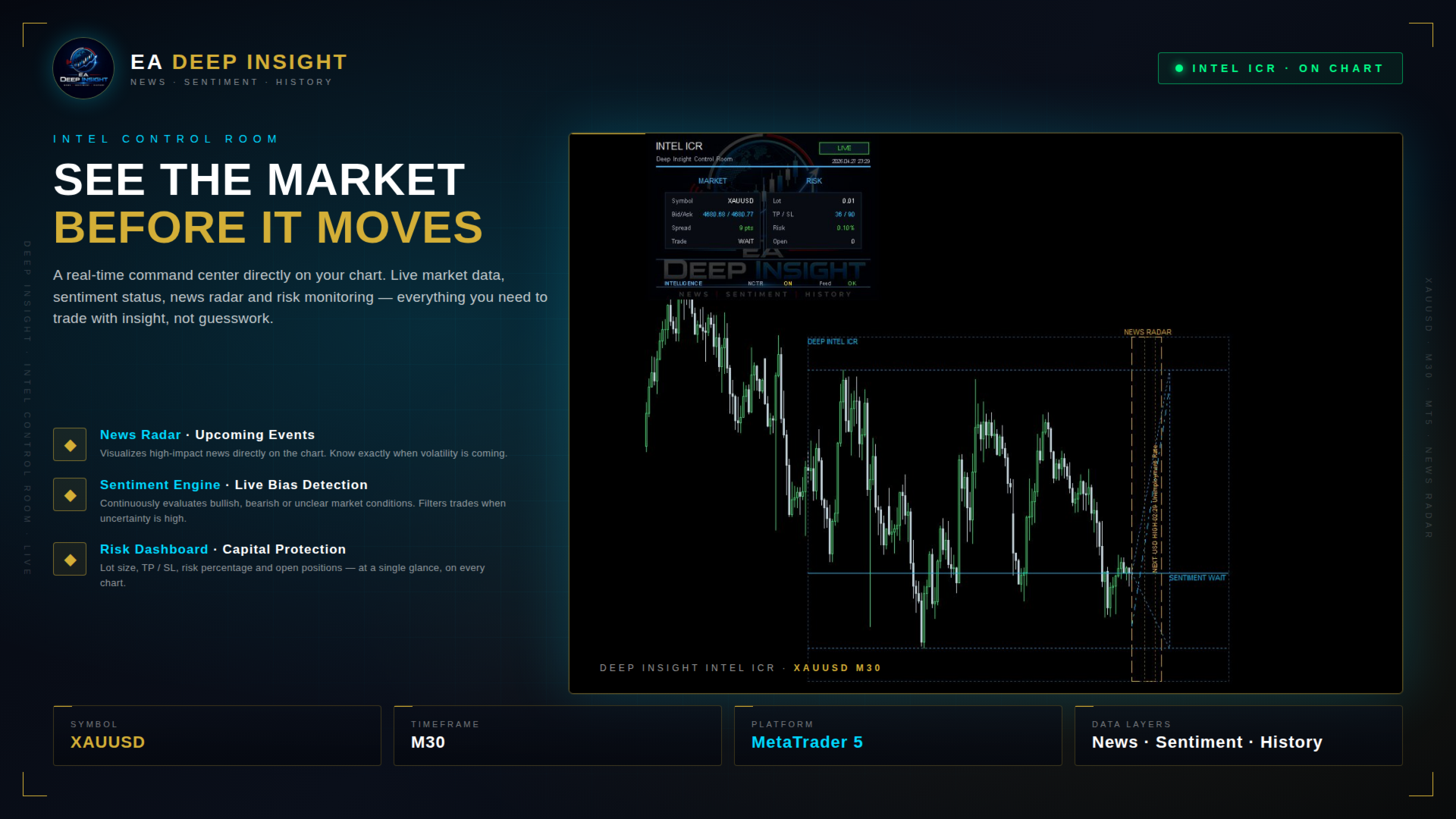1456x819 pixels.
Task: Click the Risk Dashboard heading link
Action: click(x=154, y=549)
